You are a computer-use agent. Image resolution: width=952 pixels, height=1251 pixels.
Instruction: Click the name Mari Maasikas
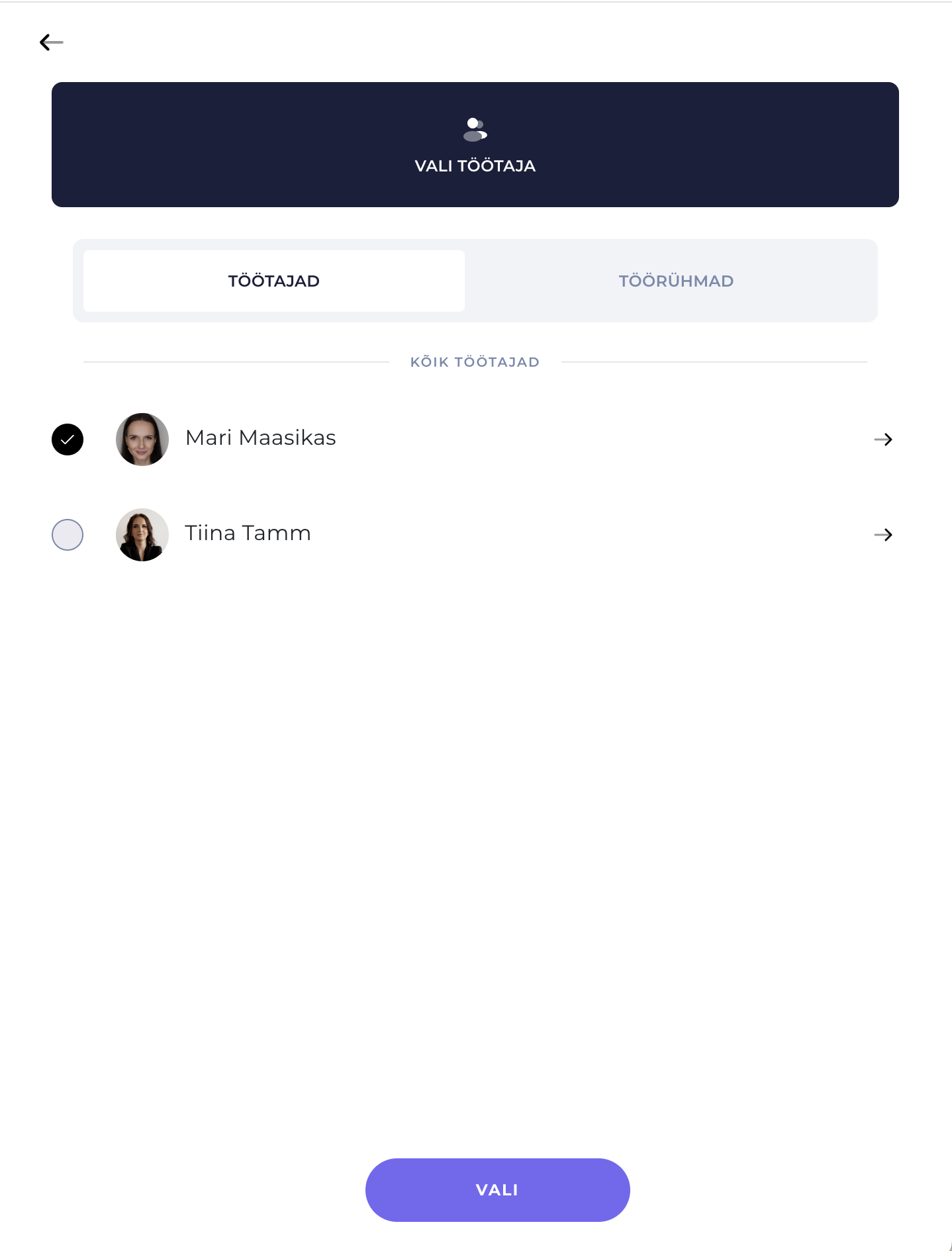click(x=261, y=438)
